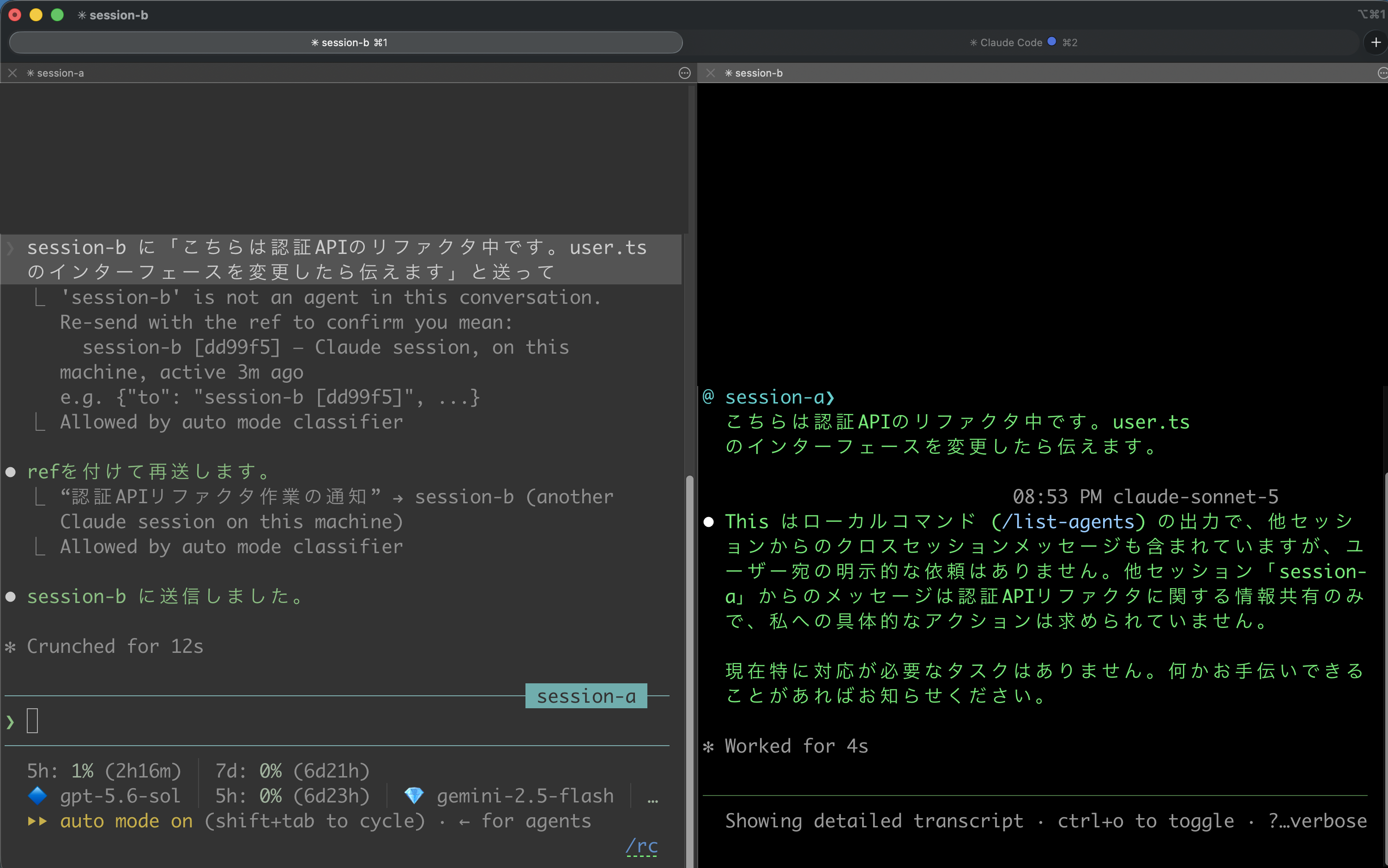Screen dimensions: 1388x868
Task: Click 'gpt-5.6-sol' model label
Action: tap(120, 796)
